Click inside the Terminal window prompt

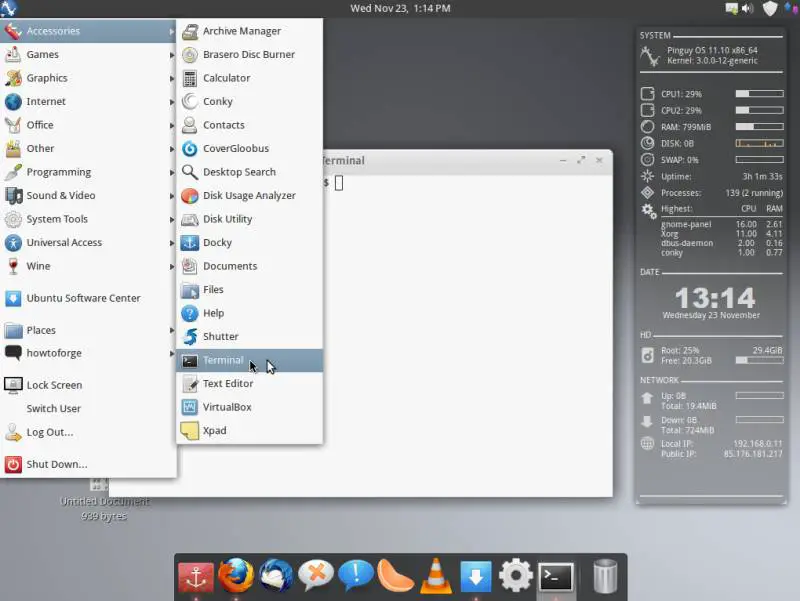pyautogui.click(x=339, y=183)
